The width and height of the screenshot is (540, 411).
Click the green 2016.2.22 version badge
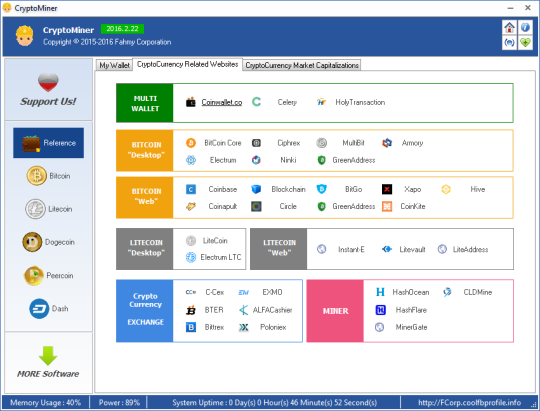122,29
